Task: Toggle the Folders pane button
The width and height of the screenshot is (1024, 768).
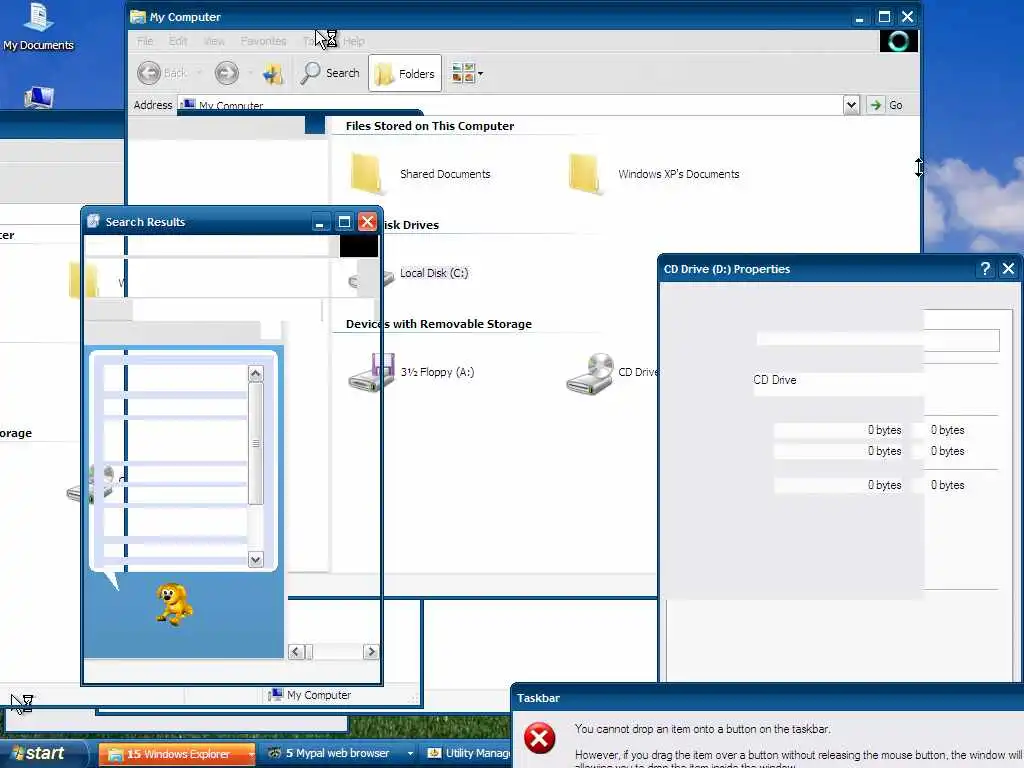Action: tap(405, 73)
